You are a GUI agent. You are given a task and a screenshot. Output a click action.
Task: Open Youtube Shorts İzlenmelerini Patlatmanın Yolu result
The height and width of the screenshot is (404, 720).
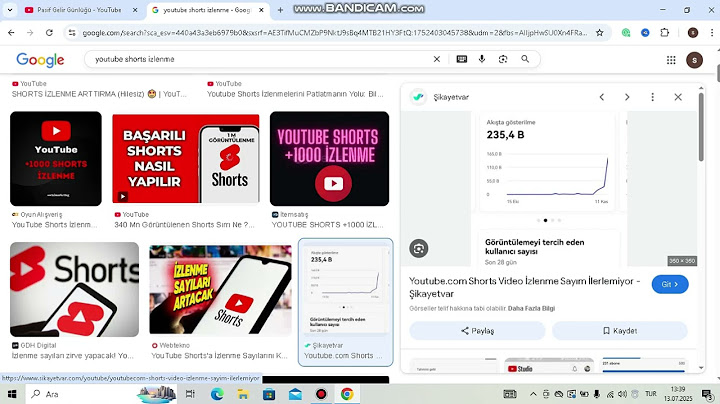click(295, 94)
